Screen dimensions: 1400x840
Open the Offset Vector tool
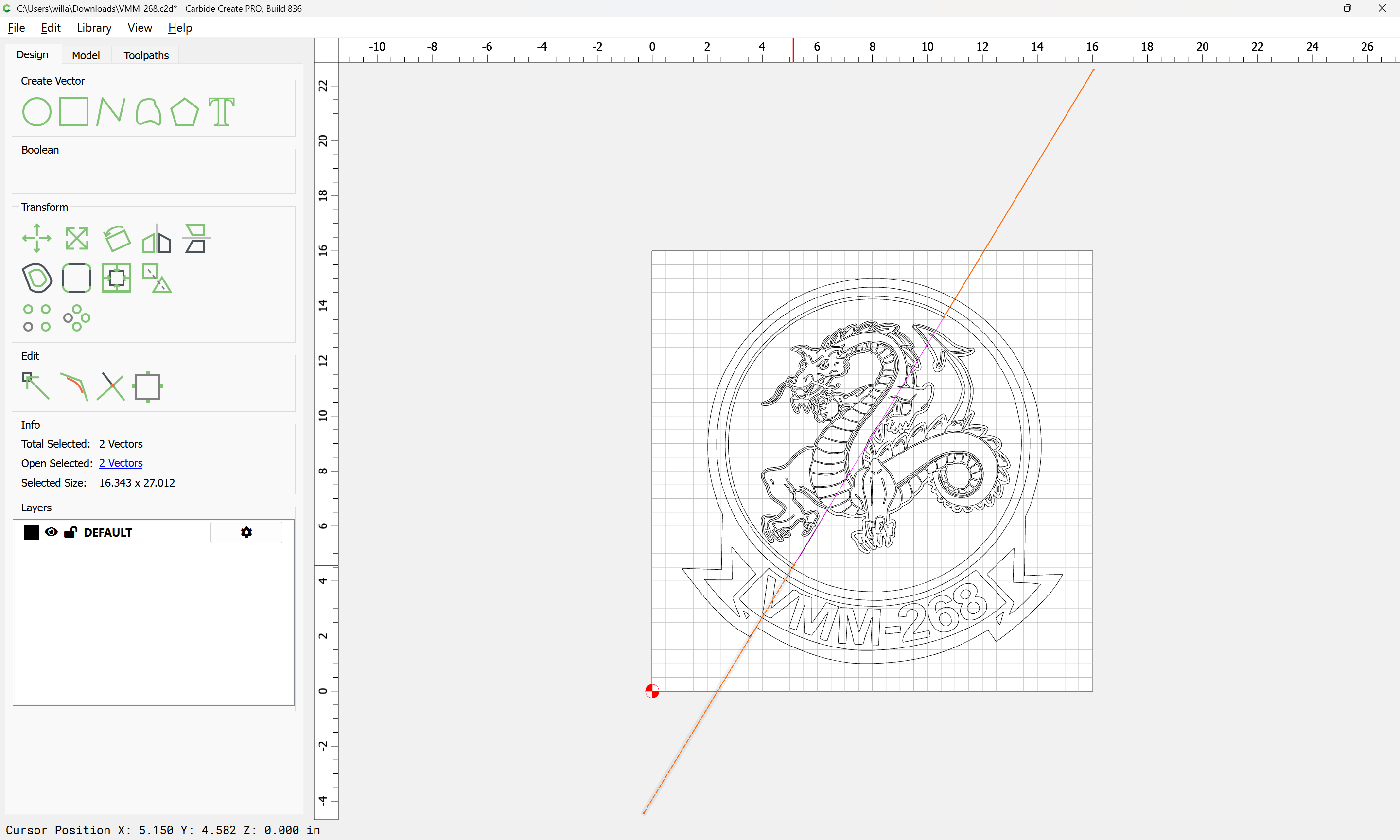coord(37,278)
